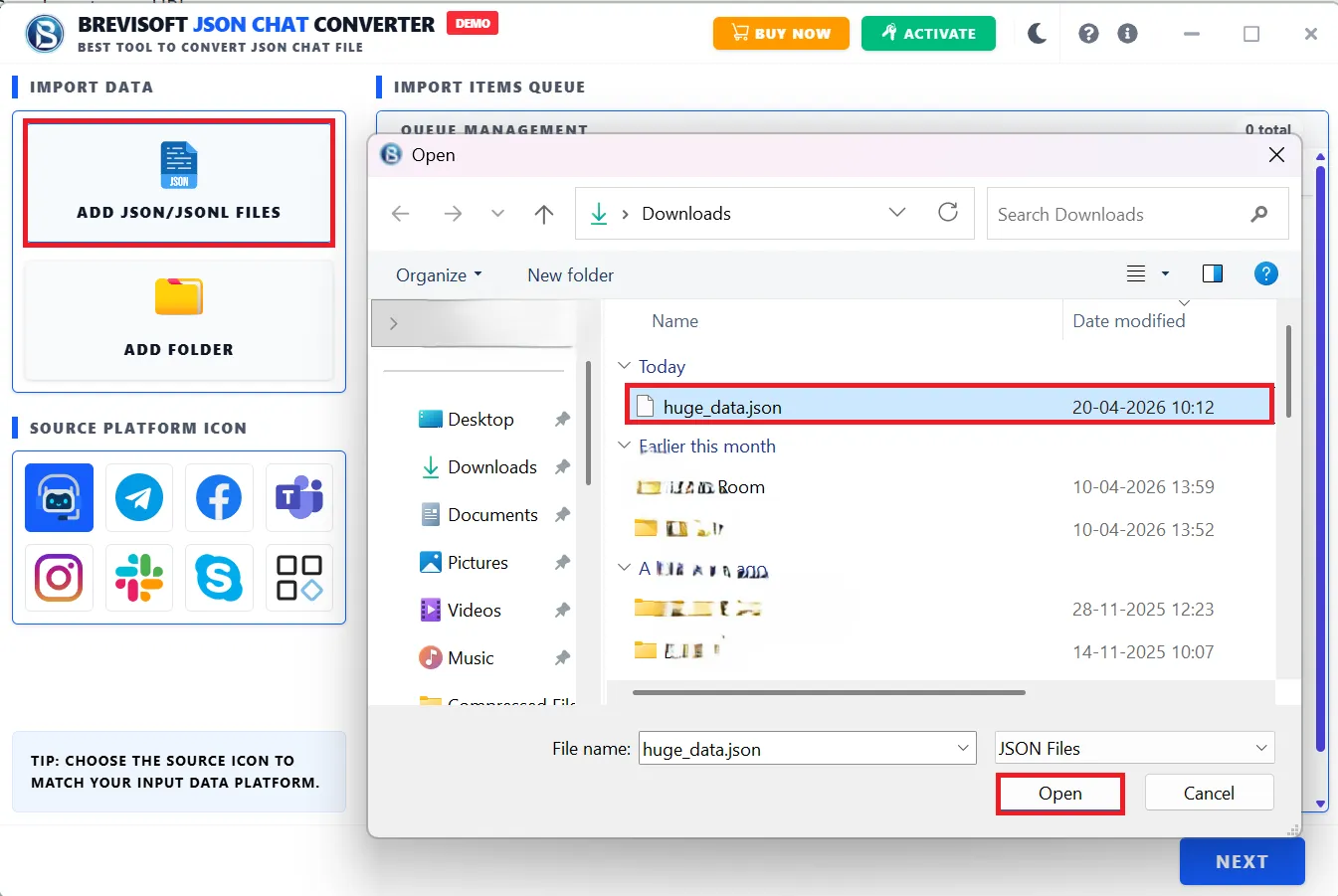Click the Open button
Screen dimensions: 1338x896
1060,794
